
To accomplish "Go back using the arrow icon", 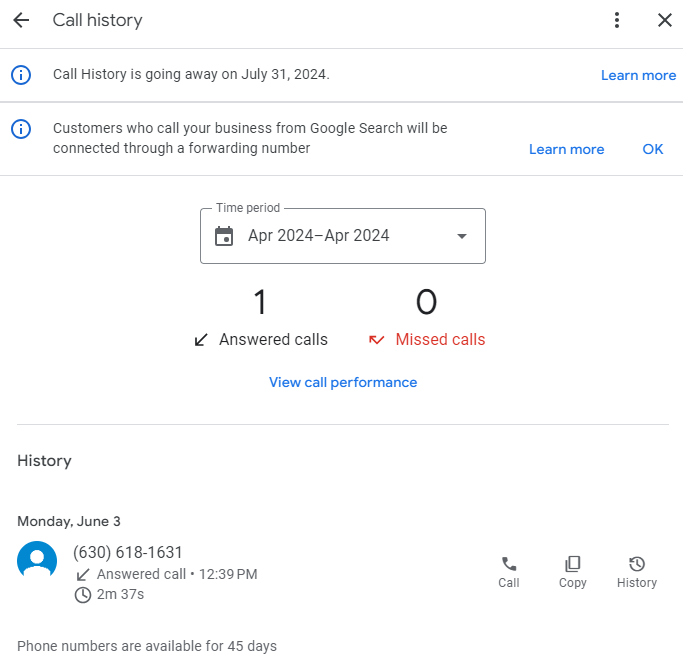I will tap(21, 20).
